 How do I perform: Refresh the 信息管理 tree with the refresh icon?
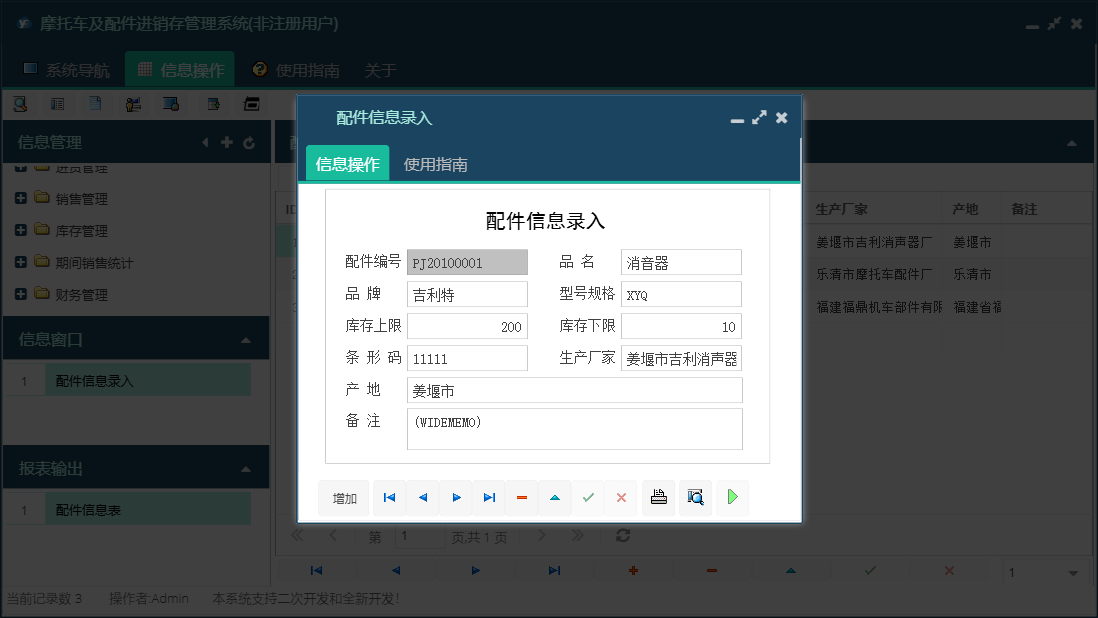pos(248,142)
